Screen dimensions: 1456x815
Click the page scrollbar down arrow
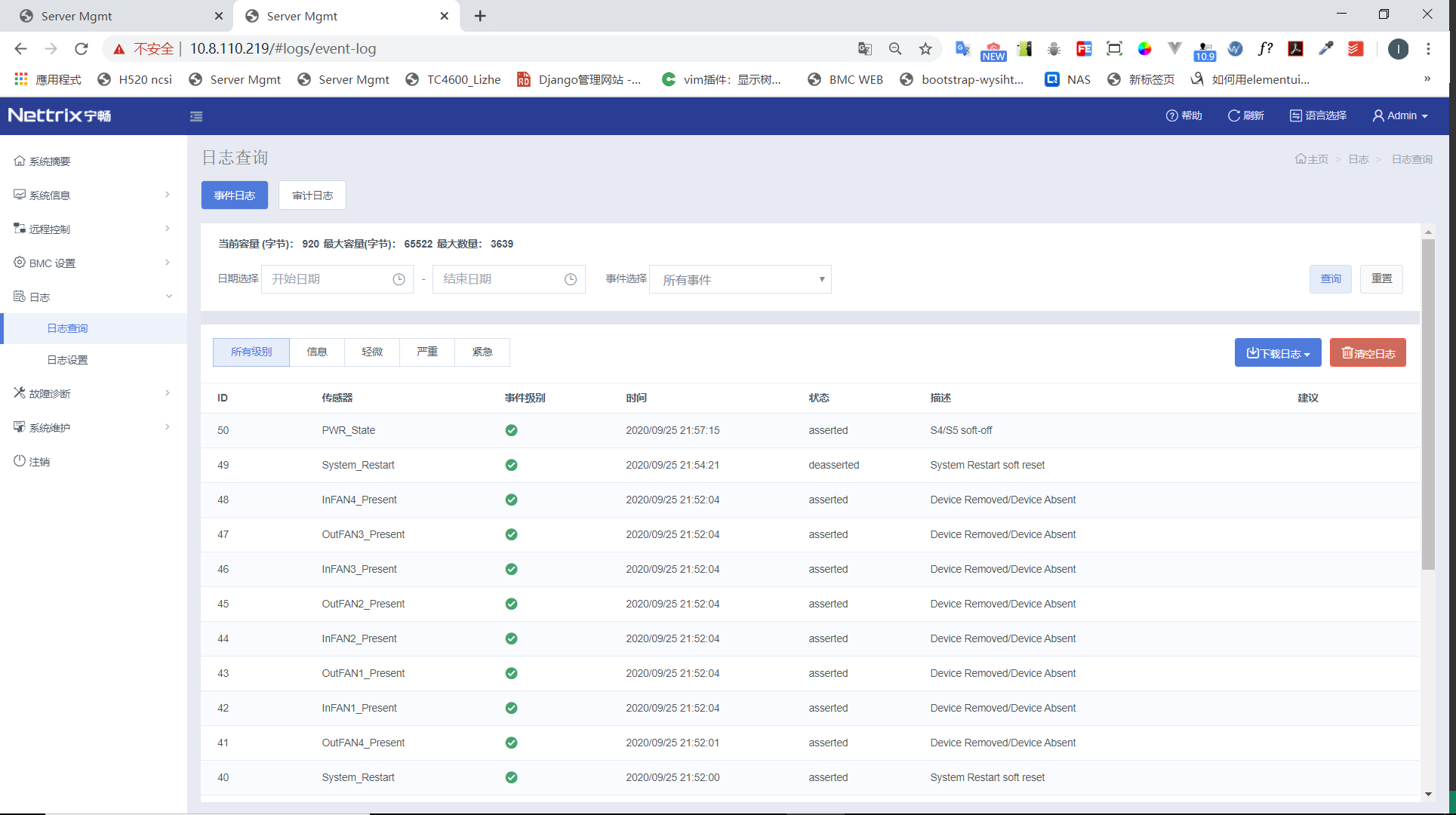[1428, 794]
